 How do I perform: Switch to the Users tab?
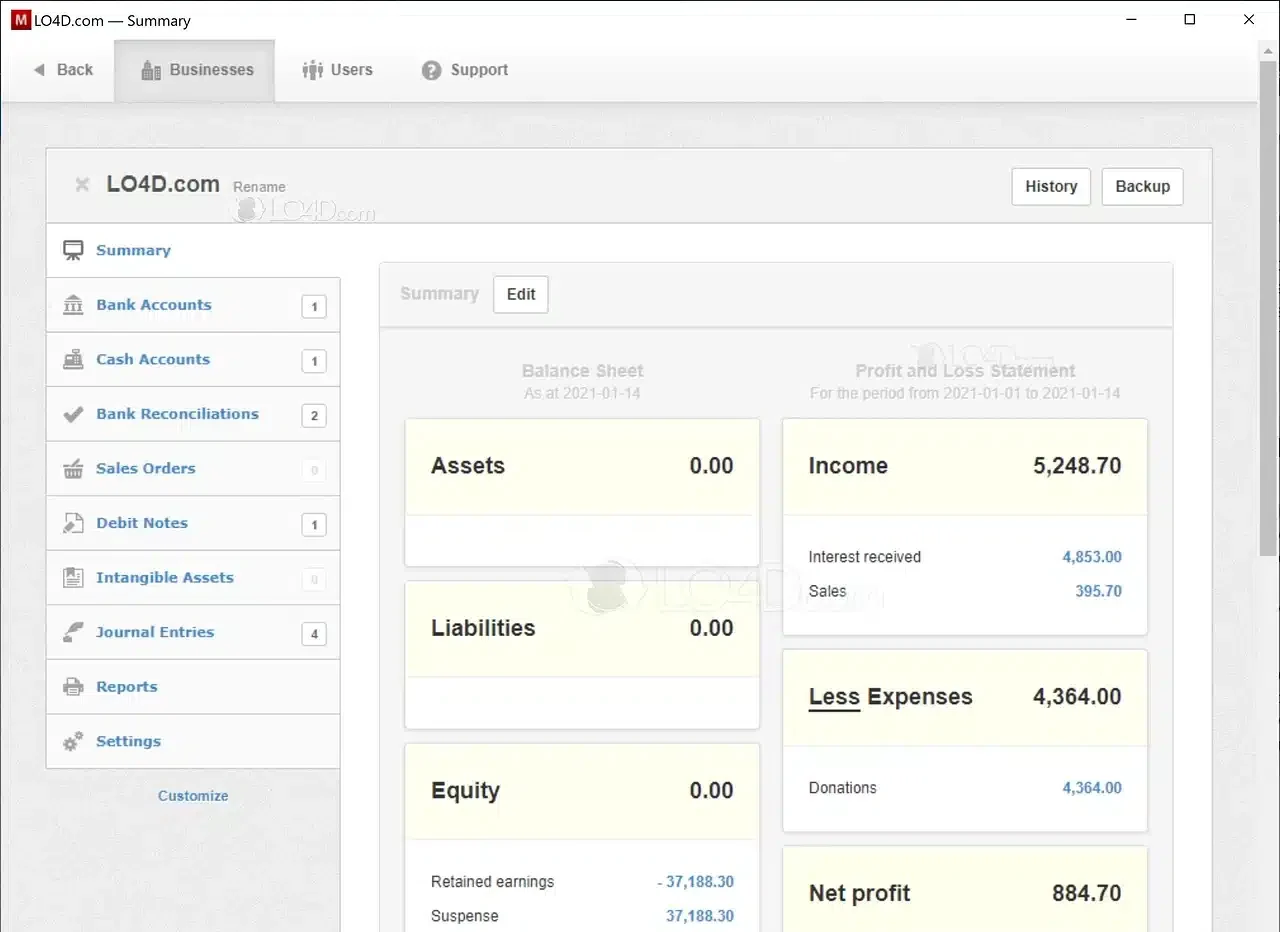pos(338,70)
